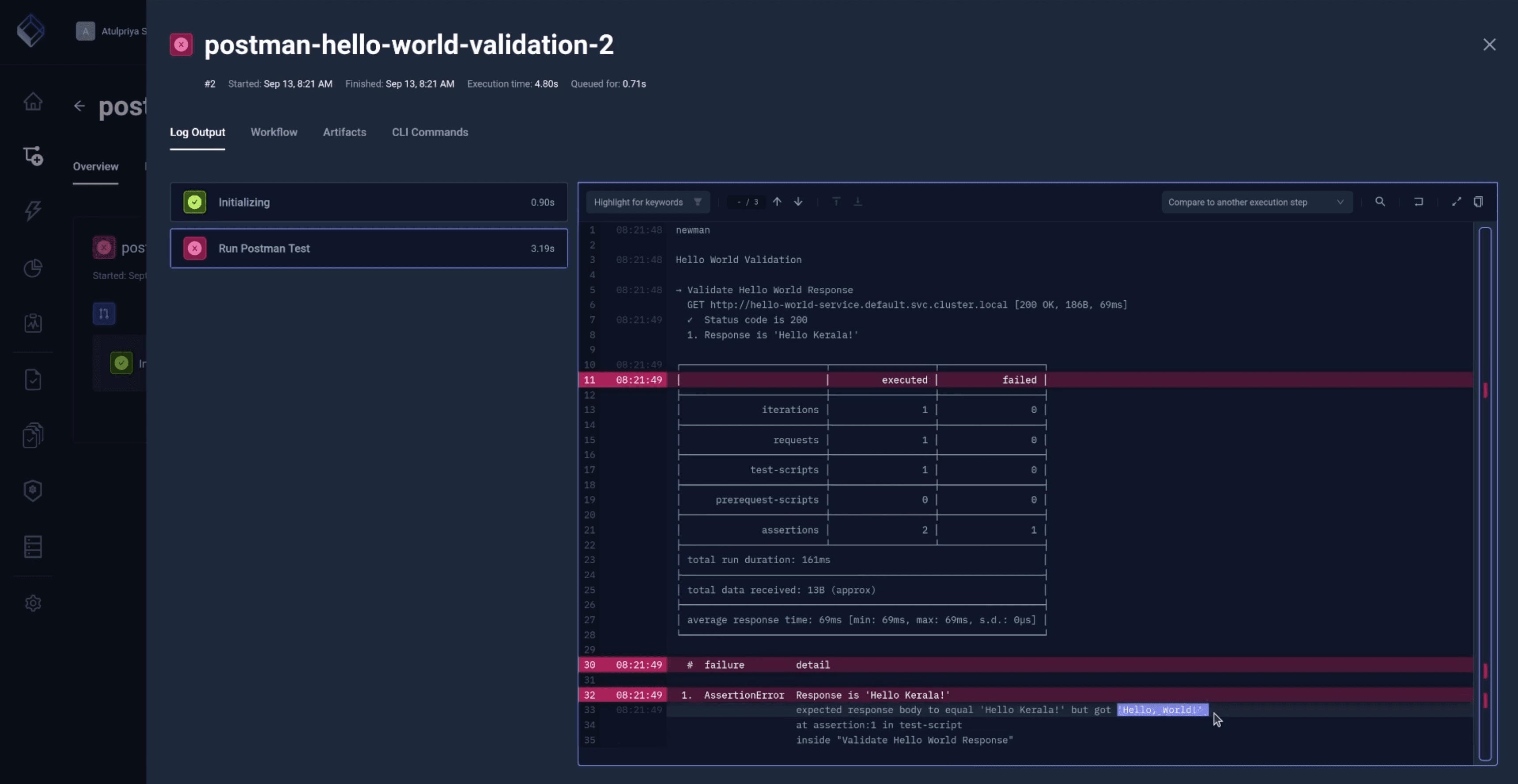Toggle line wrap icon in log toolbar
Viewport: 1518px width, 784px height.
(1418, 201)
